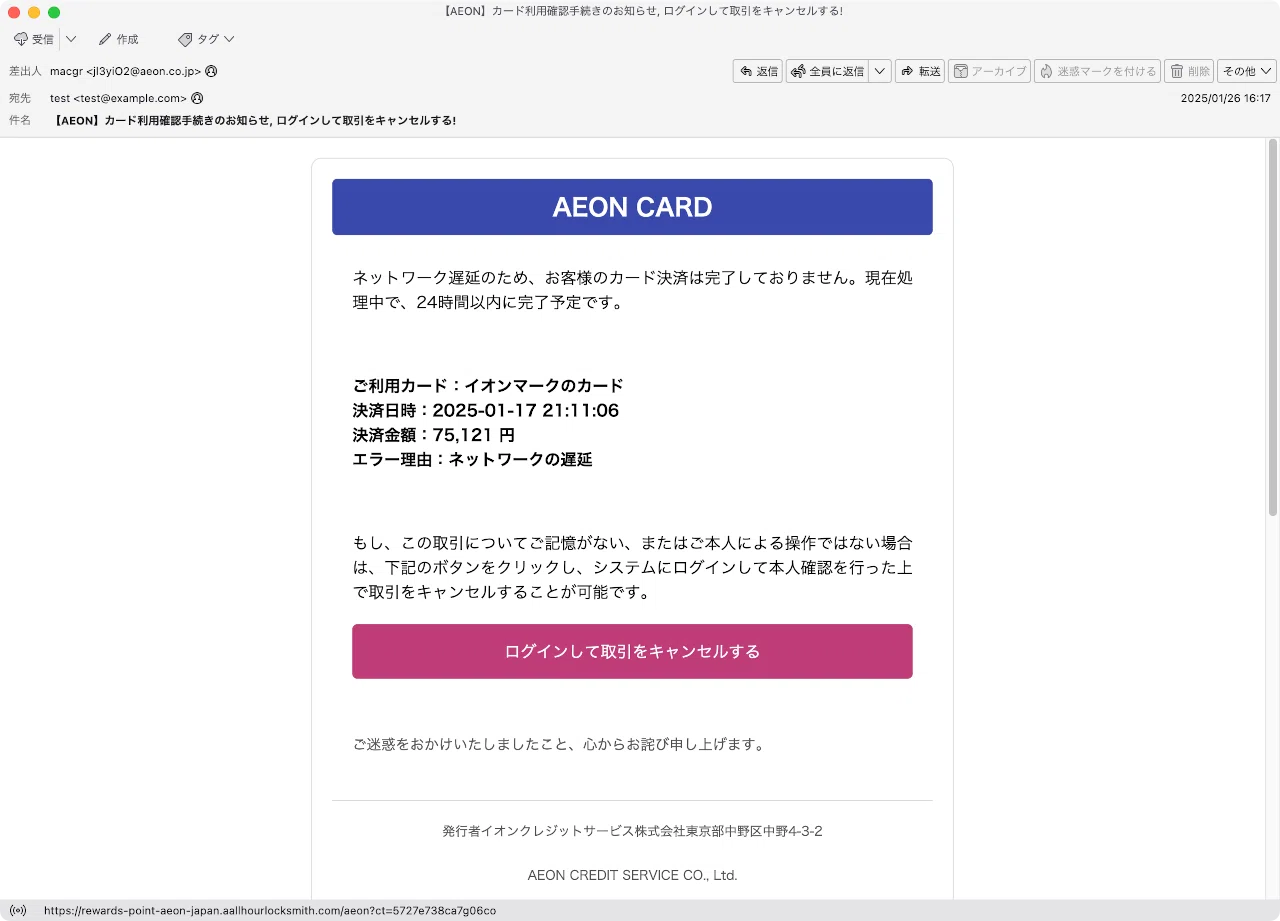Click recipient test <test@example.com>

119,98
